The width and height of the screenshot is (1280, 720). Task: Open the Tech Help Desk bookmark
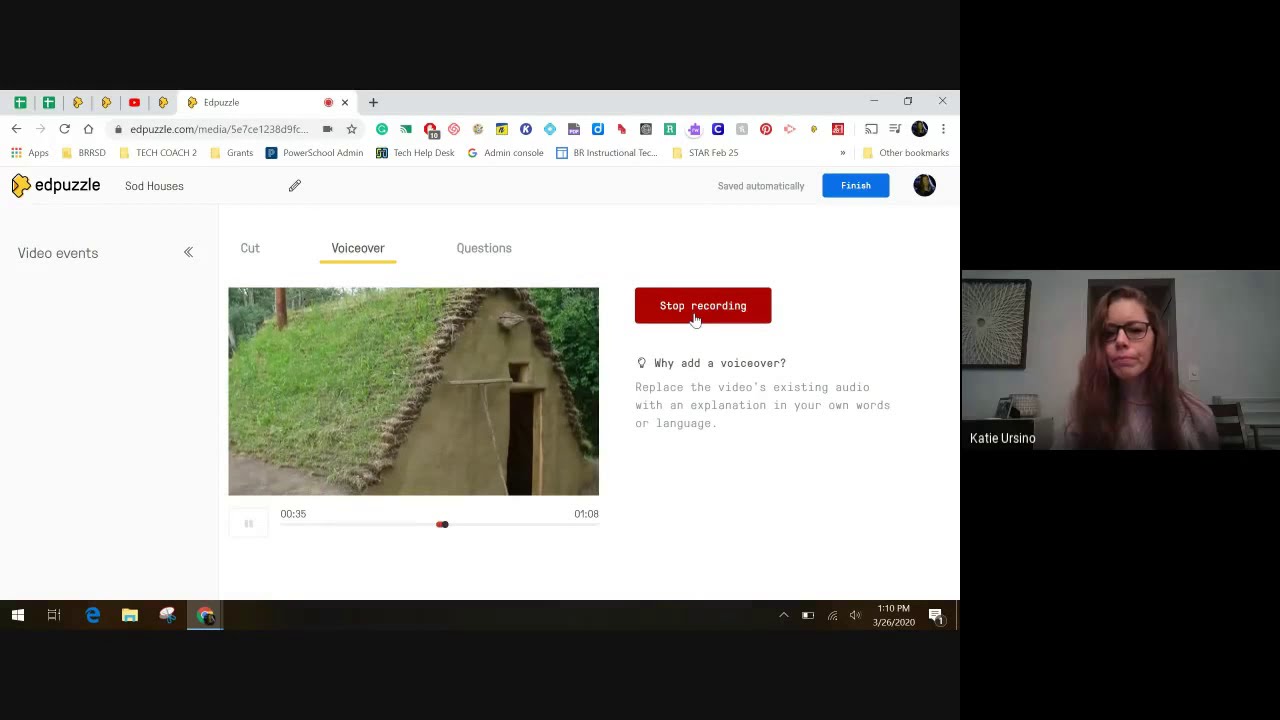click(x=415, y=153)
